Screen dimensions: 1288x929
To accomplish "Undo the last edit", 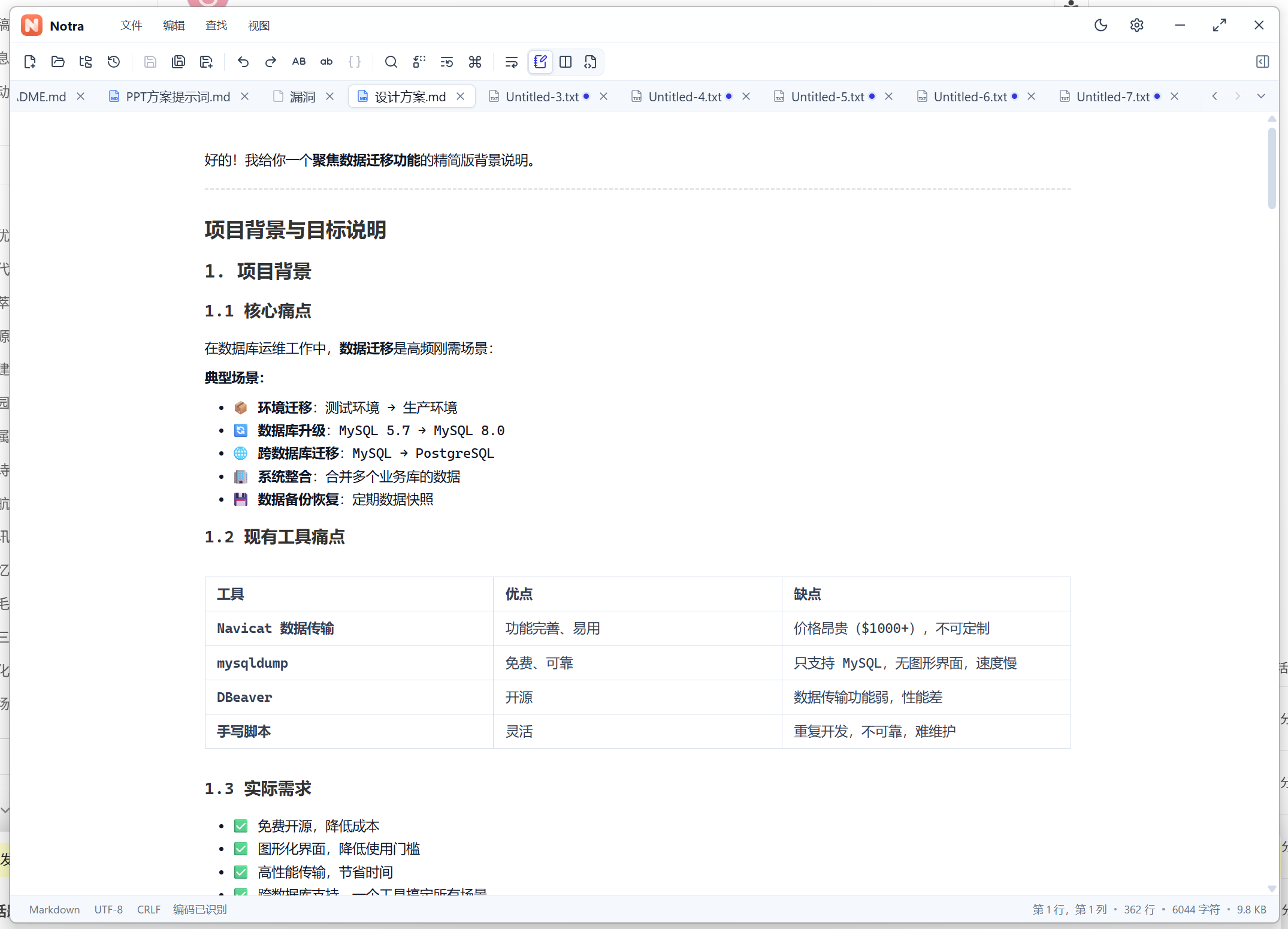I will [x=243, y=62].
